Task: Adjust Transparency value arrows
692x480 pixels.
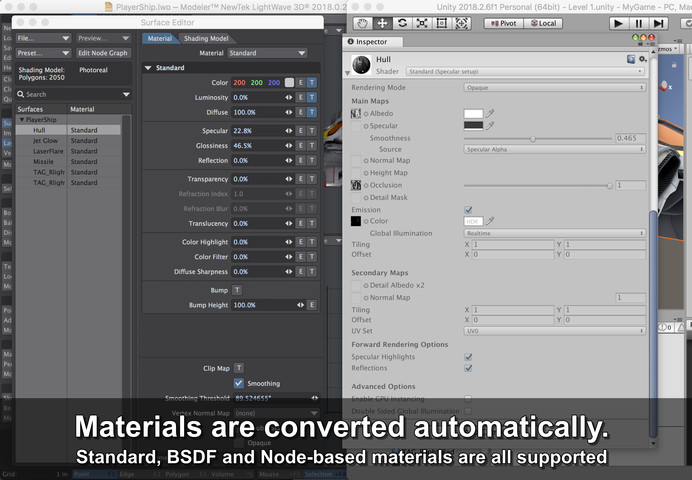Action: coord(289,179)
